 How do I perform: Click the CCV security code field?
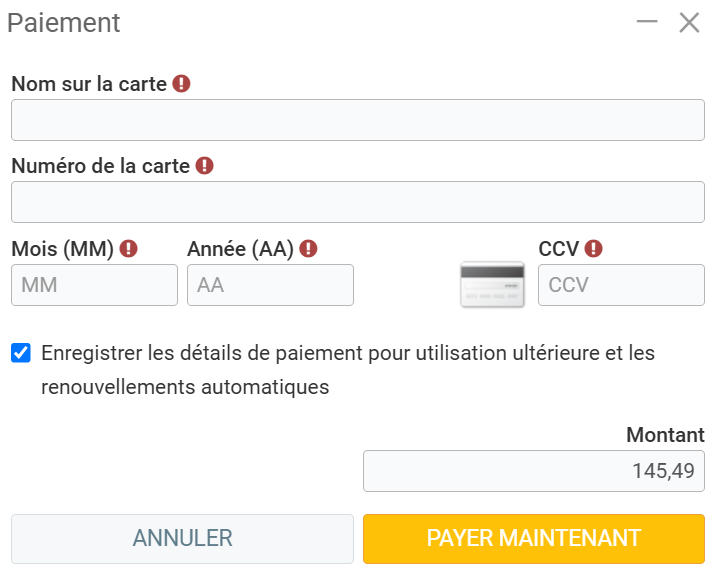click(x=621, y=285)
